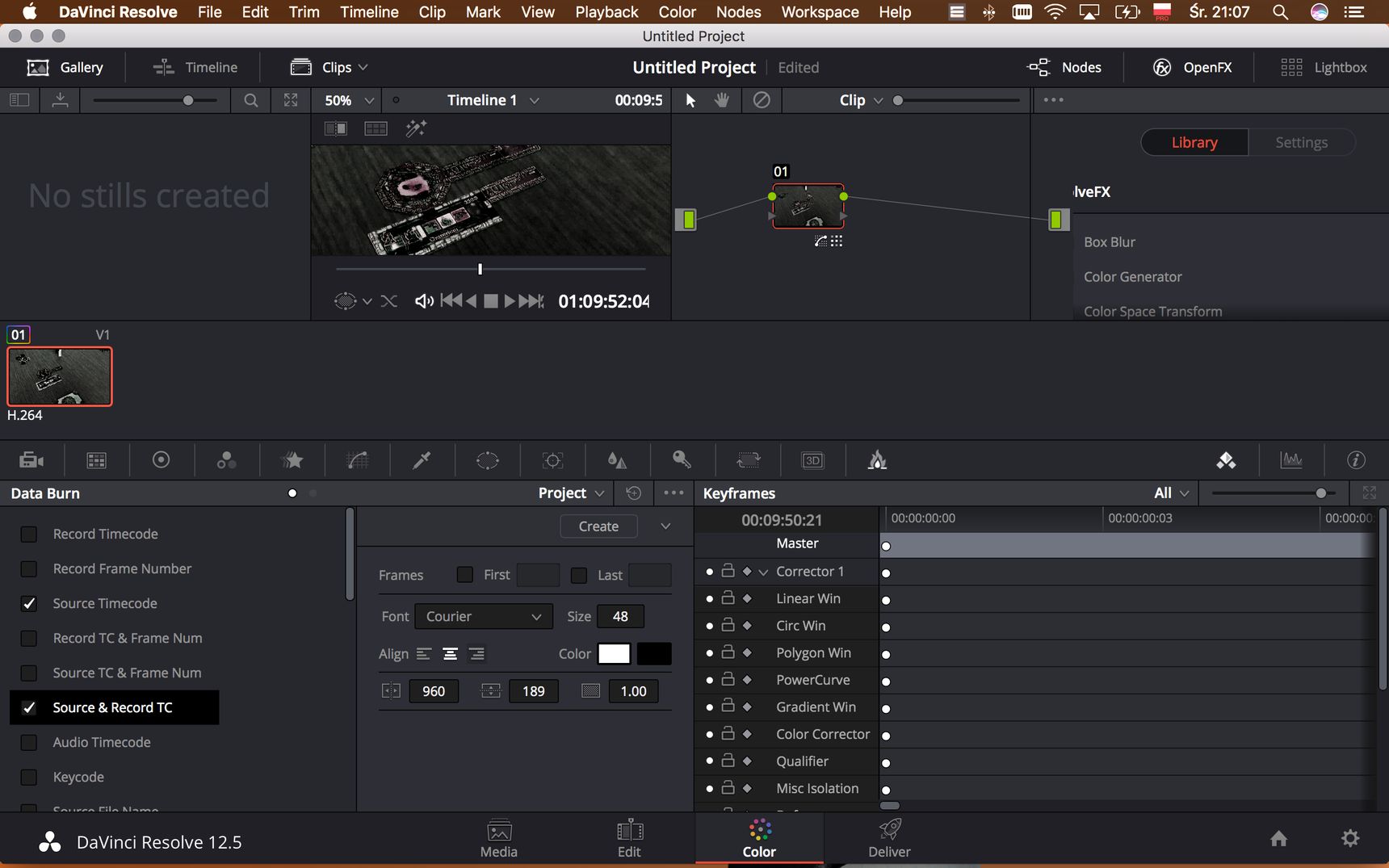Open the Color Match palette icon
The width and height of the screenshot is (1389, 868).
point(97,460)
